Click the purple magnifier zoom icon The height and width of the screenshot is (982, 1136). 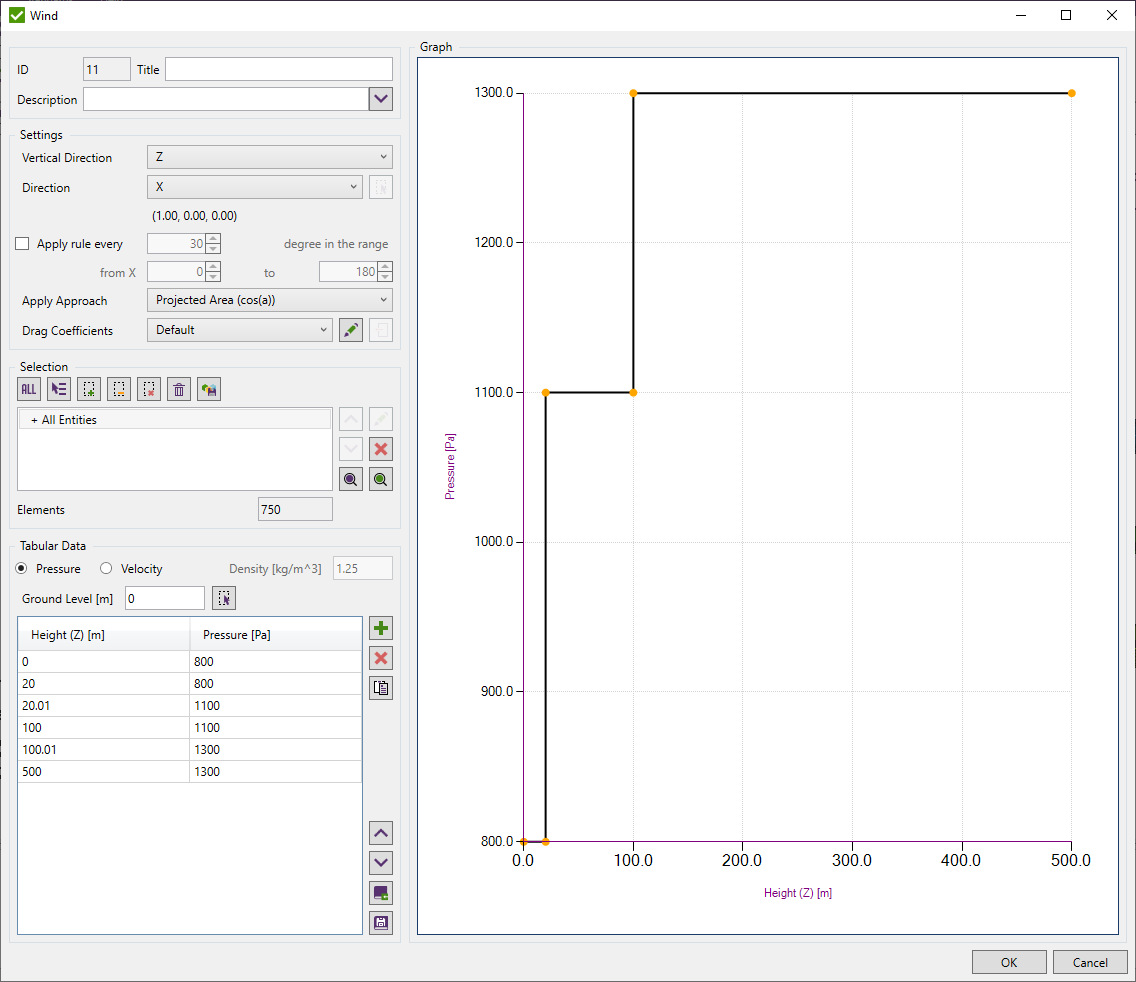coord(350,479)
